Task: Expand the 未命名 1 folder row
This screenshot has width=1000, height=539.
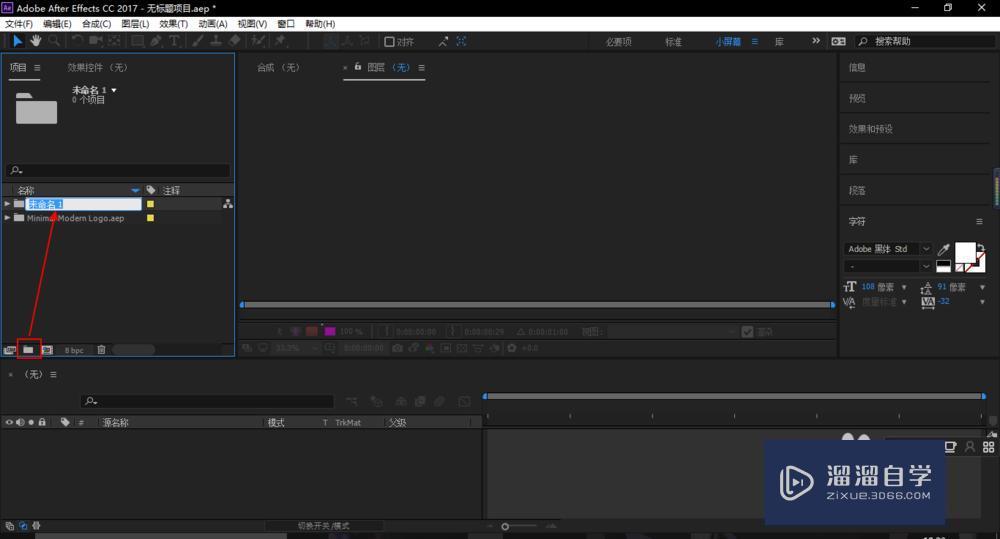Action: coord(7,203)
